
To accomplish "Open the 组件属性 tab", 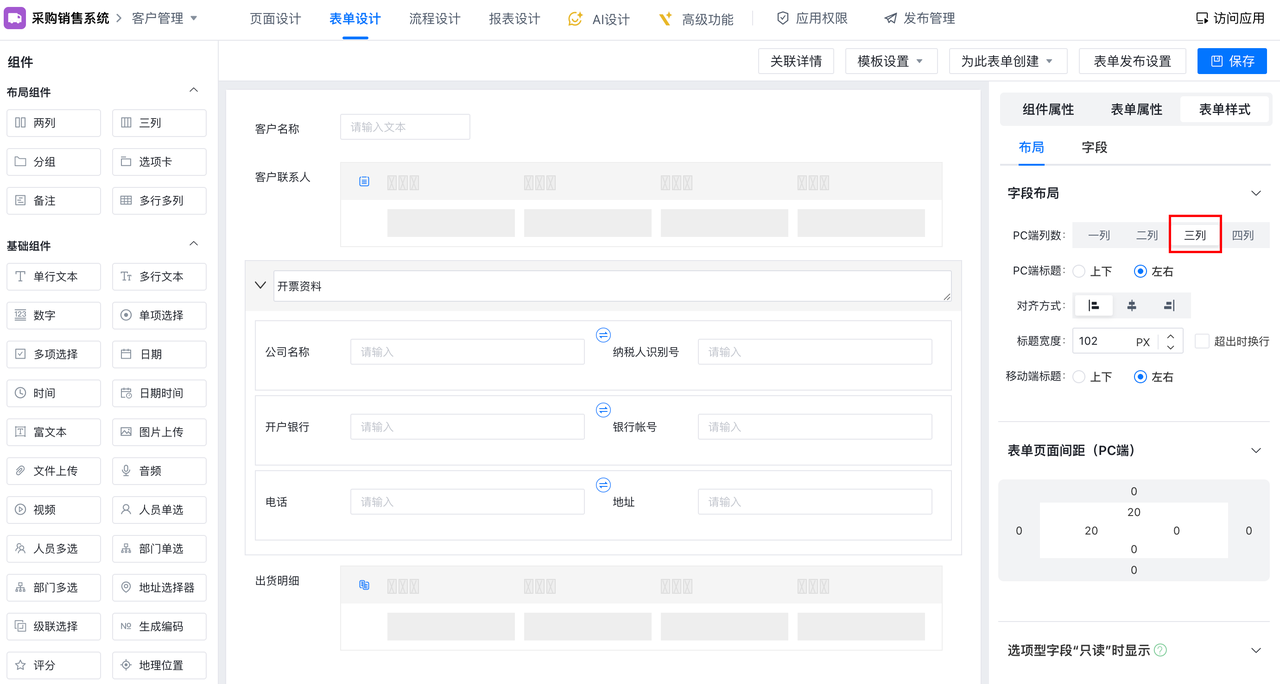I will pyautogui.click(x=1048, y=109).
